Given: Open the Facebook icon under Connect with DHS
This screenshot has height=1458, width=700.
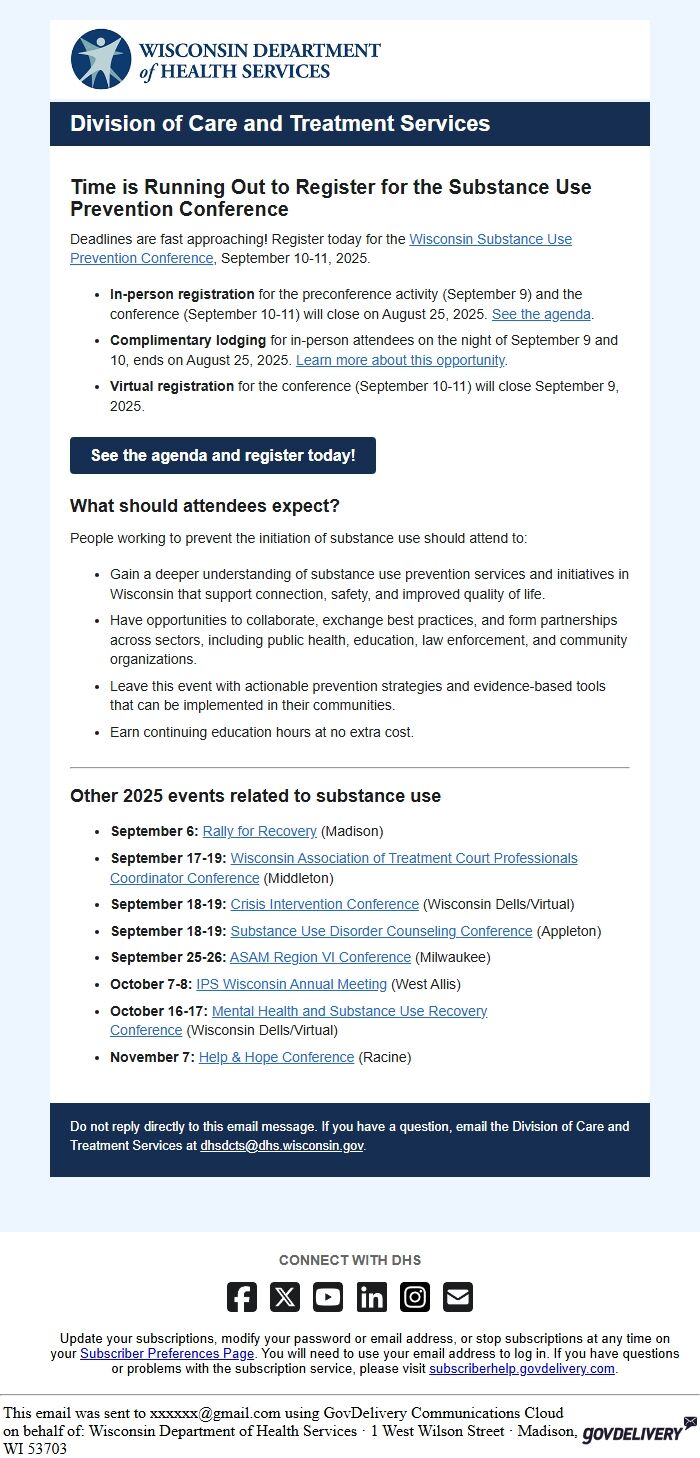Looking at the screenshot, I should click(241, 1297).
